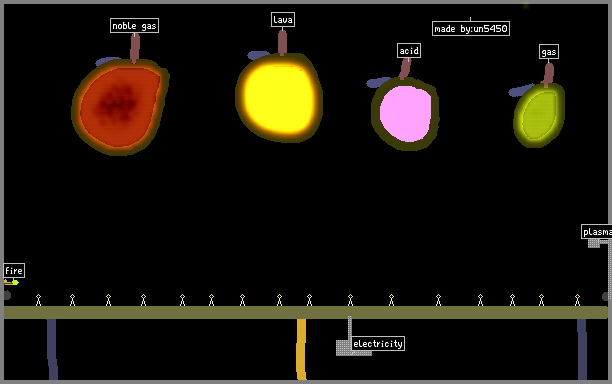Click the acid sign label
612x384 pixels.
pos(409,51)
